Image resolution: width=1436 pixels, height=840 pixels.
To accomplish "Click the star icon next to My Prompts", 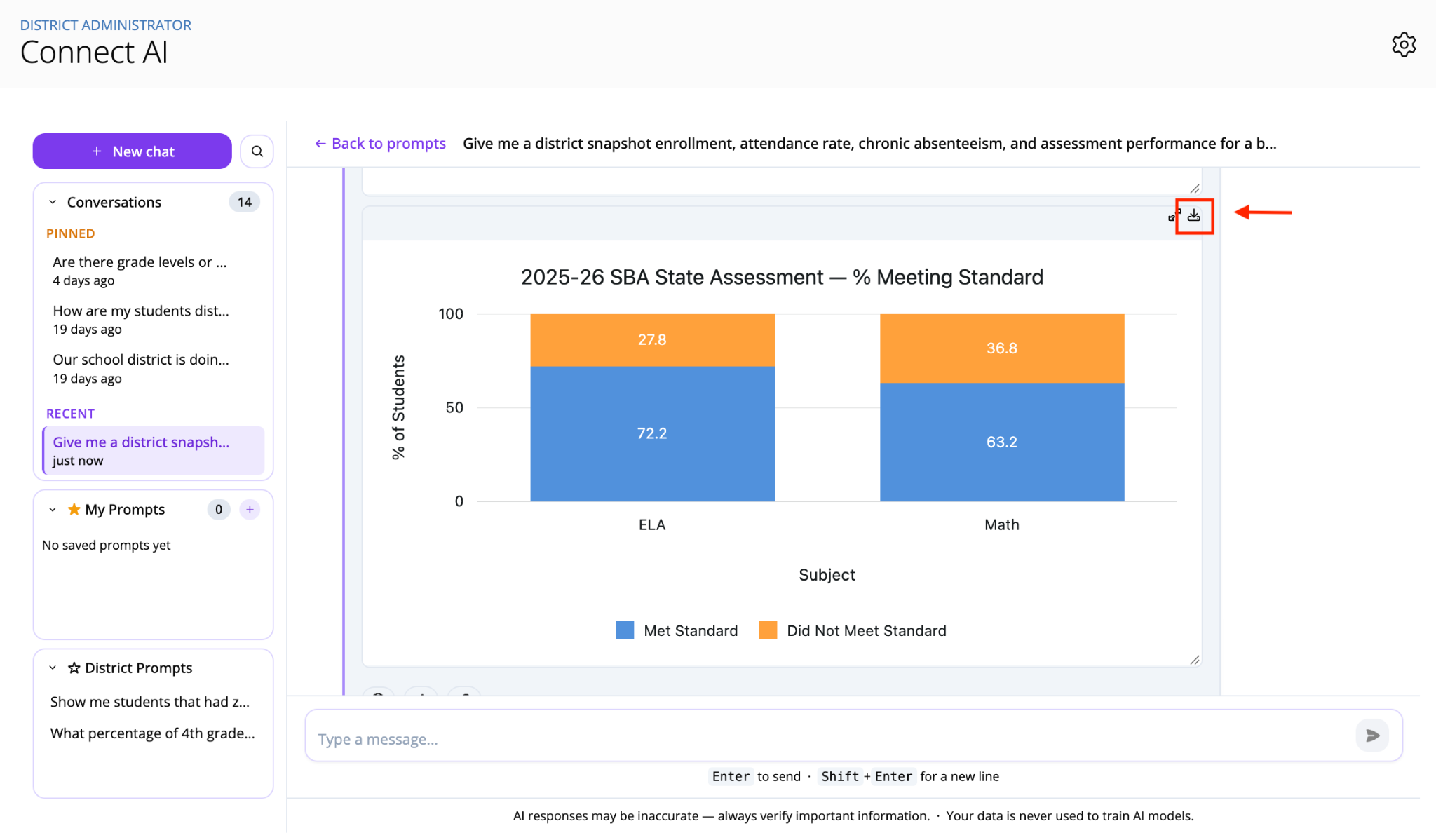I will 74,509.
